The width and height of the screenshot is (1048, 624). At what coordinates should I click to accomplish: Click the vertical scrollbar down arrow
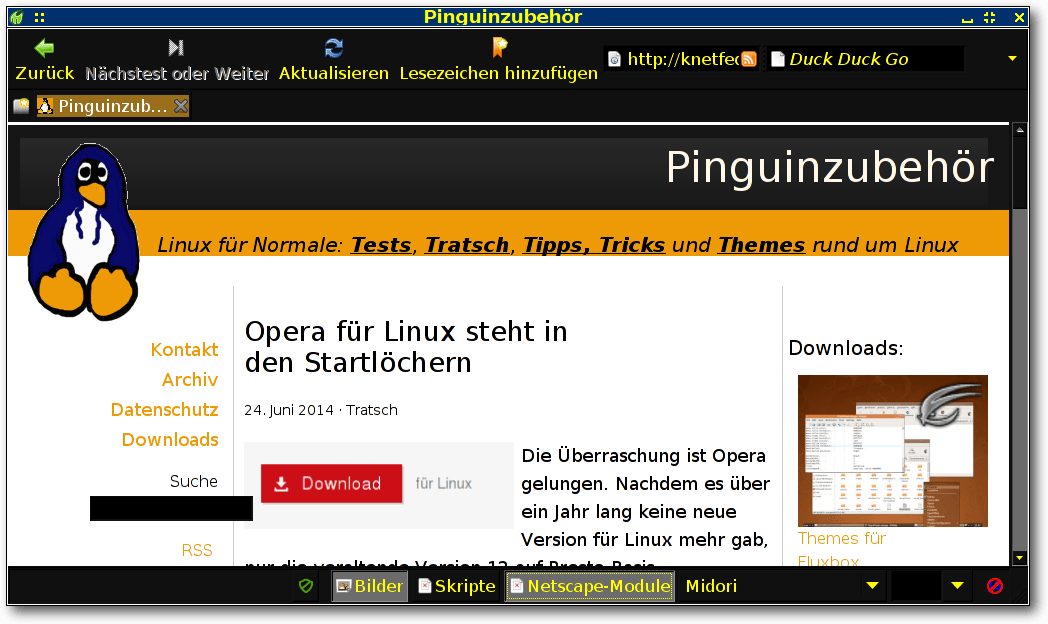point(1019,558)
